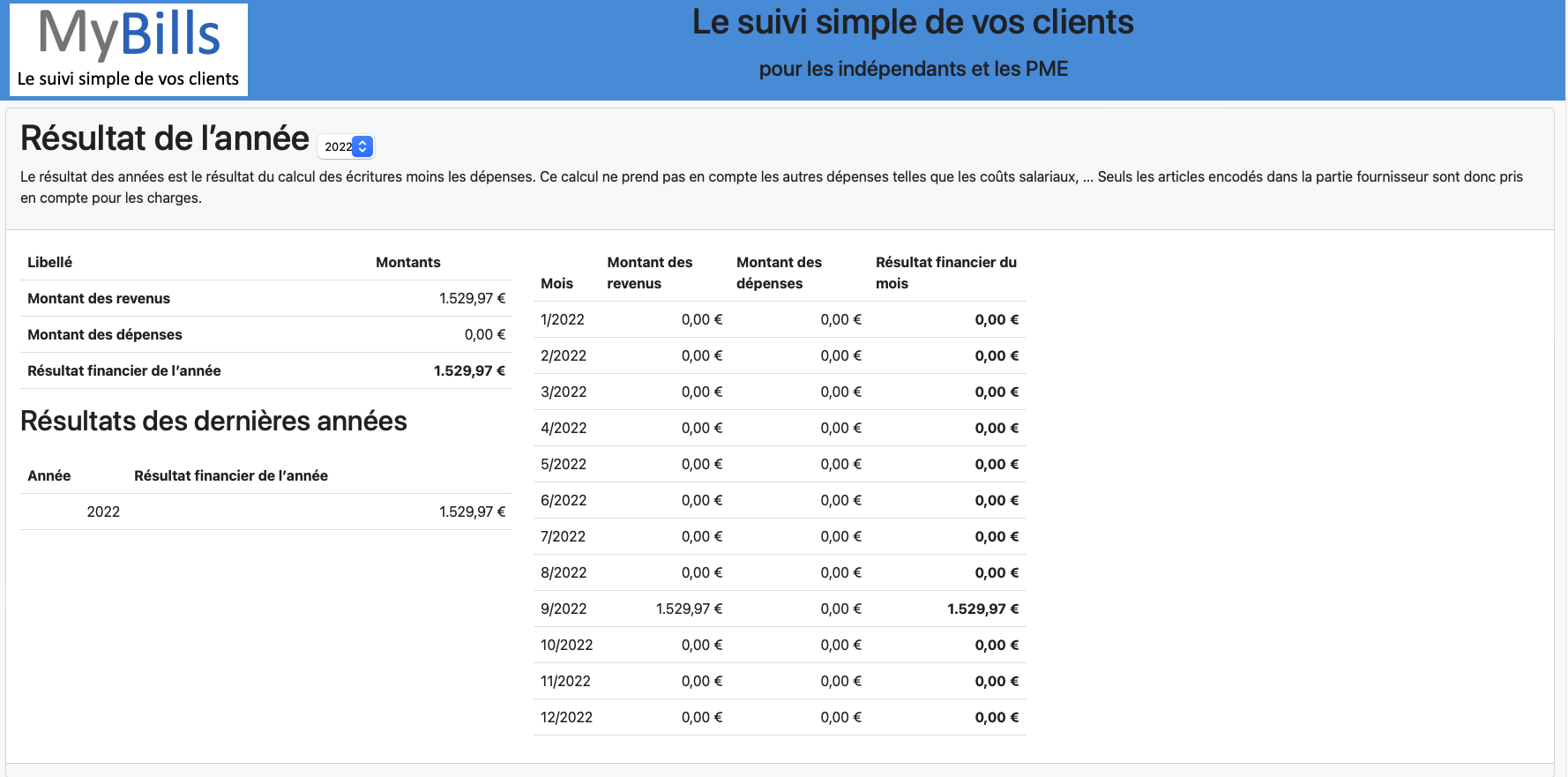Click 'pour les indépendants et les PME' subtitle

913,69
